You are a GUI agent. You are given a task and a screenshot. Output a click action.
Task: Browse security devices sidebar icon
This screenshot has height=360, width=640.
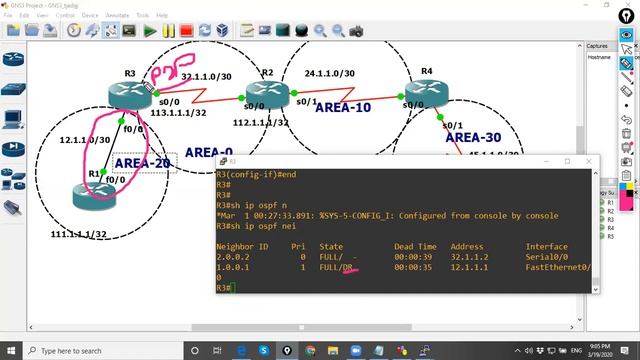click(13, 149)
